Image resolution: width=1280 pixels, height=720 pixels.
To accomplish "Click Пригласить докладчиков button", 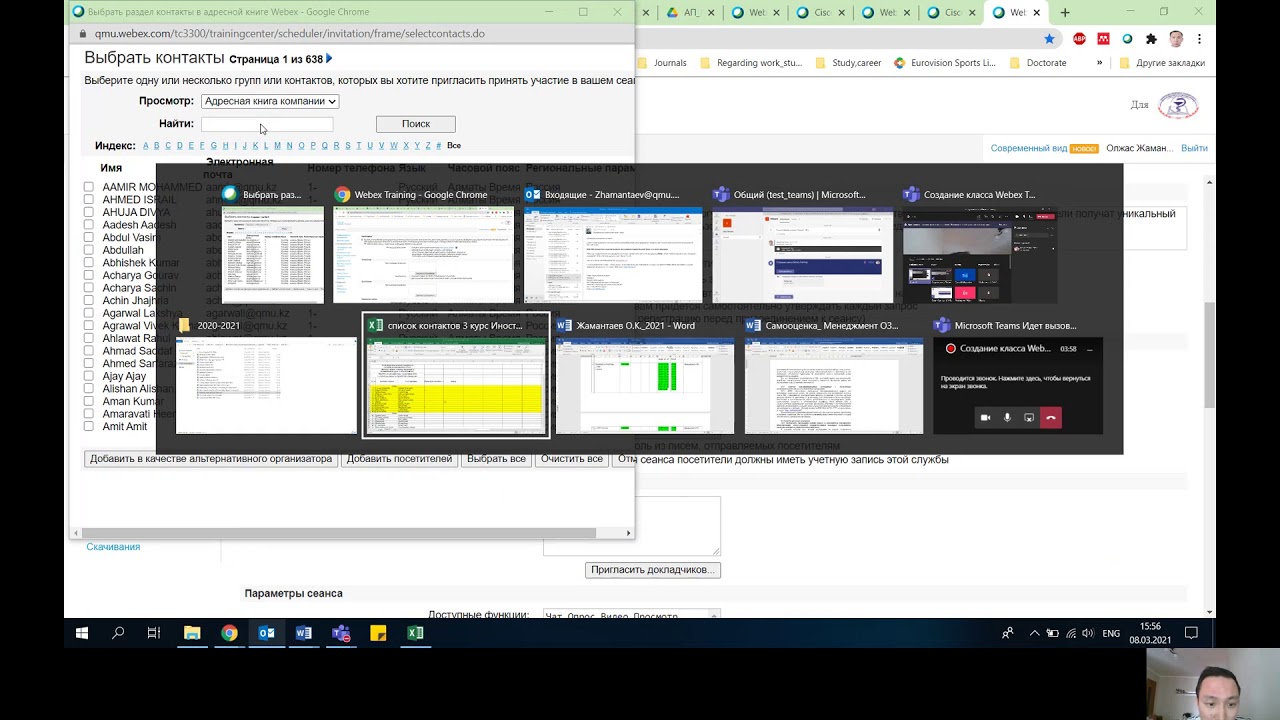I will coord(653,570).
